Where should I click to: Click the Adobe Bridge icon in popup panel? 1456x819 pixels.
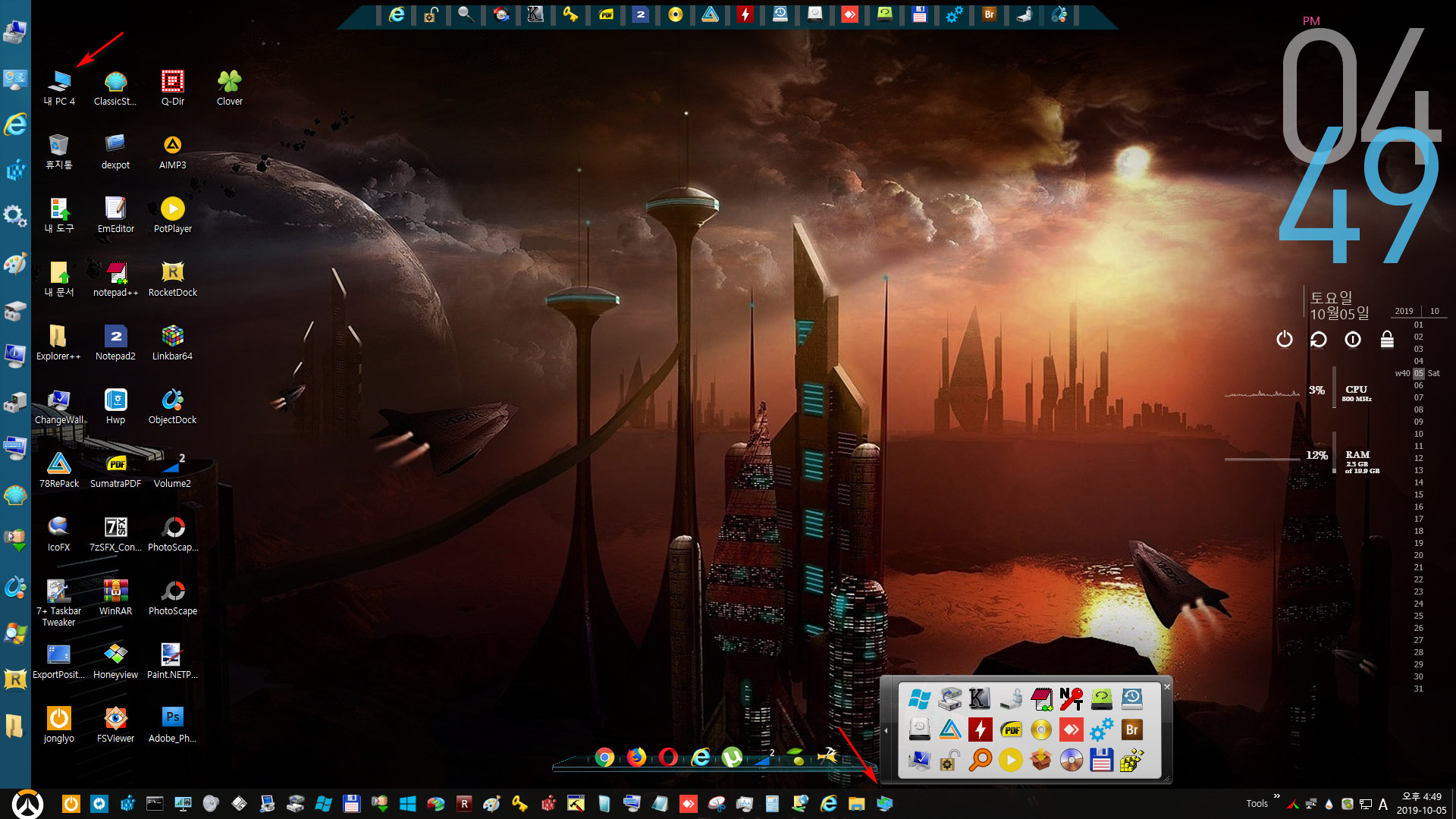[1131, 730]
